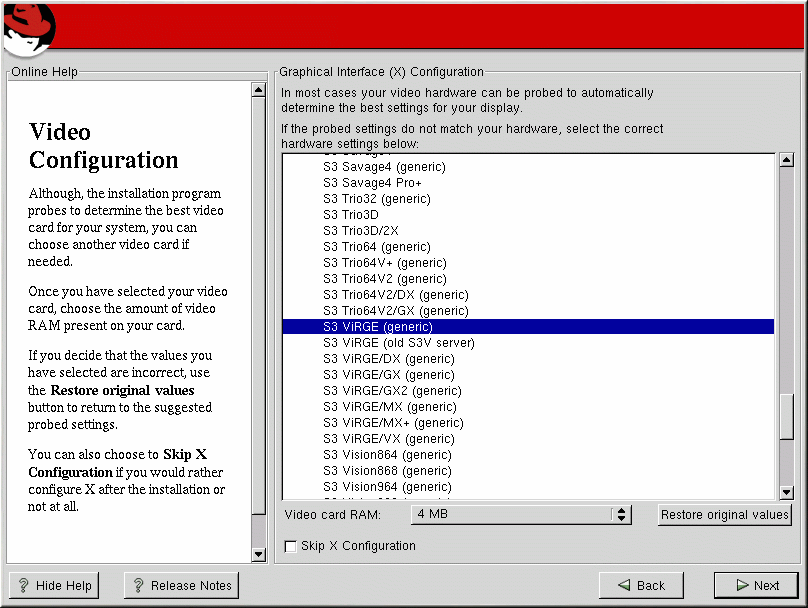Click the Video card RAM dropdown arrows
Image resolution: width=808 pixels, height=608 pixels.
pos(621,515)
